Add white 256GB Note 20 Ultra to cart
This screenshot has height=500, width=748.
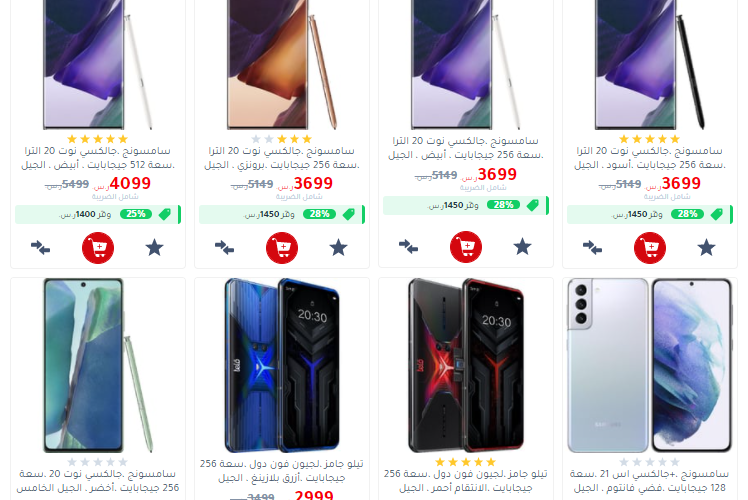coord(466,247)
